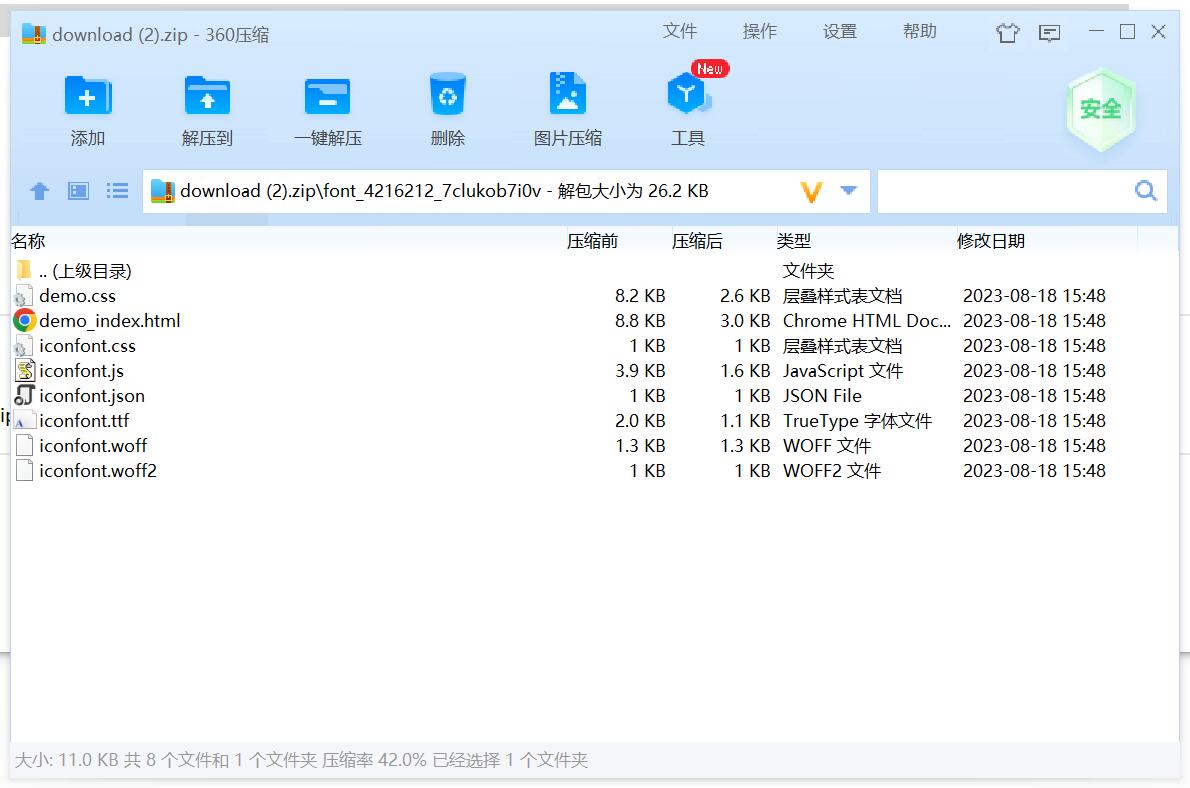The height and width of the screenshot is (788, 1190).
Task: Click the skin shirt icon in title bar
Action: click(x=1007, y=33)
